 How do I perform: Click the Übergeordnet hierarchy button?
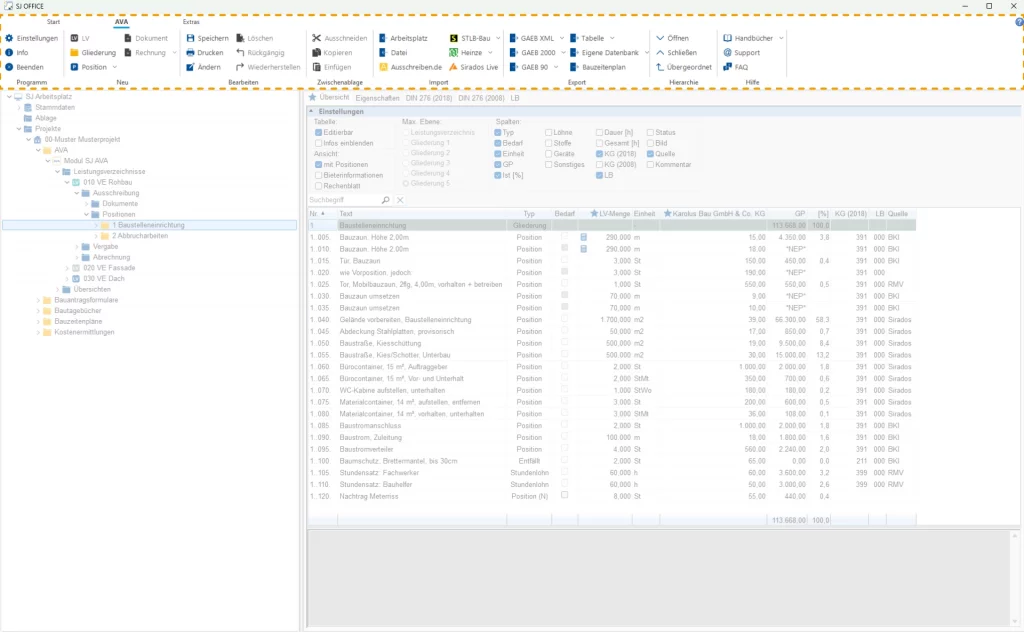(x=684, y=67)
